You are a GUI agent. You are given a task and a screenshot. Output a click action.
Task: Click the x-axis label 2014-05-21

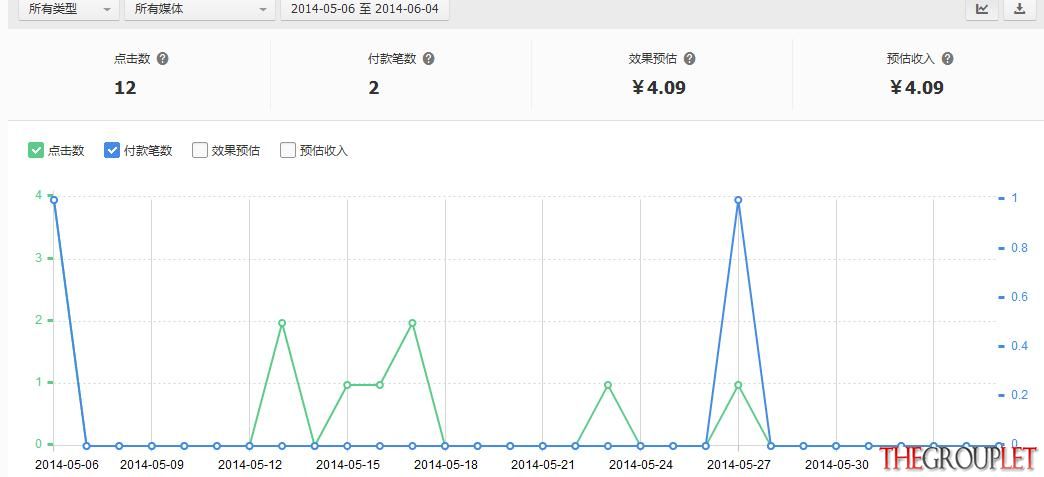(543, 464)
